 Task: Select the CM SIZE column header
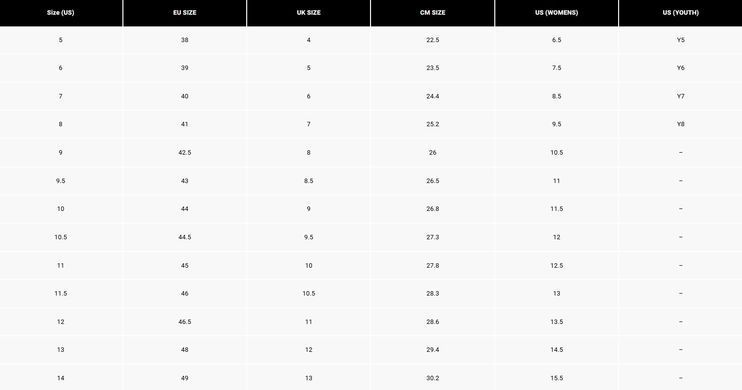tap(433, 13)
